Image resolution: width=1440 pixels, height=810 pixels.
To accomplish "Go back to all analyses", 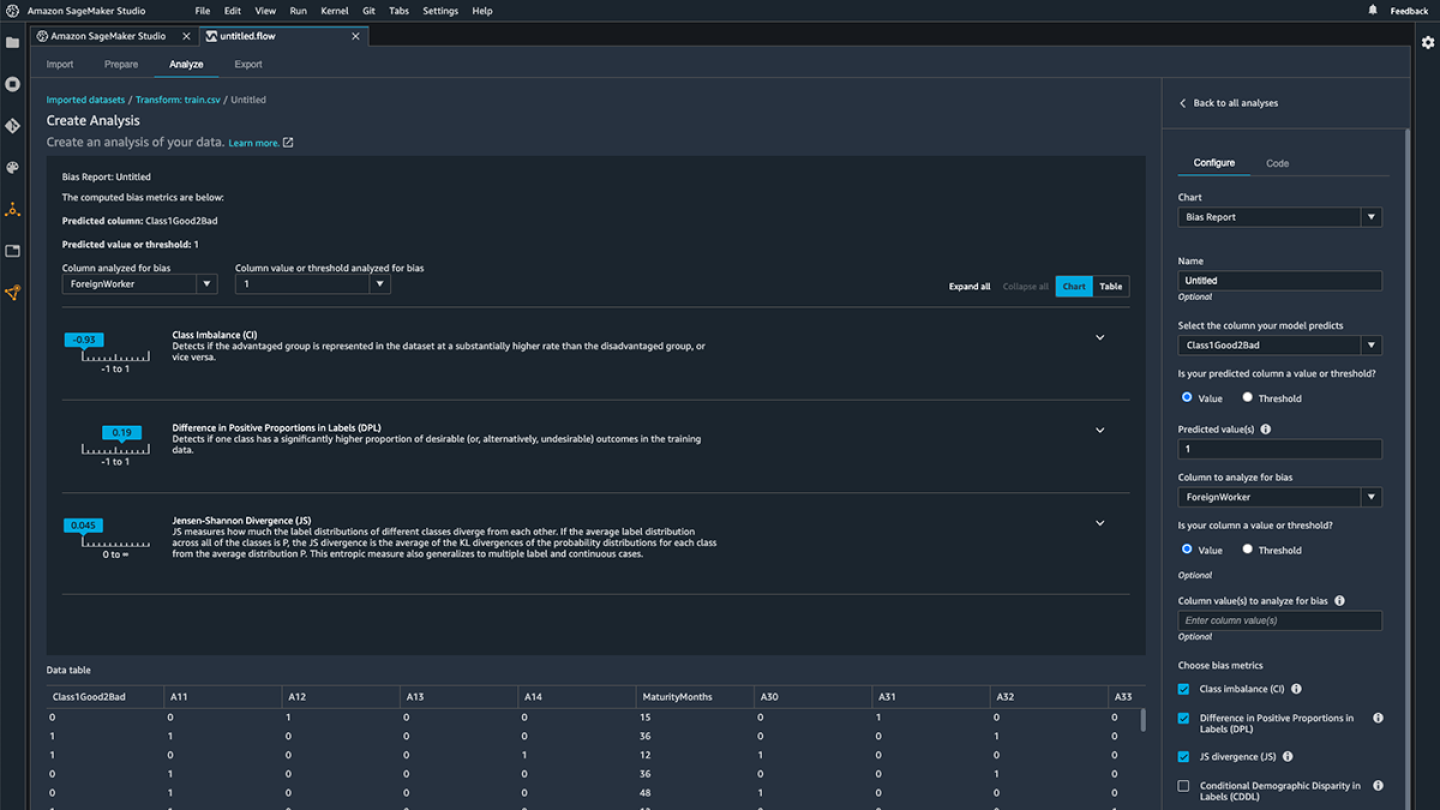I will tap(1228, 103).
